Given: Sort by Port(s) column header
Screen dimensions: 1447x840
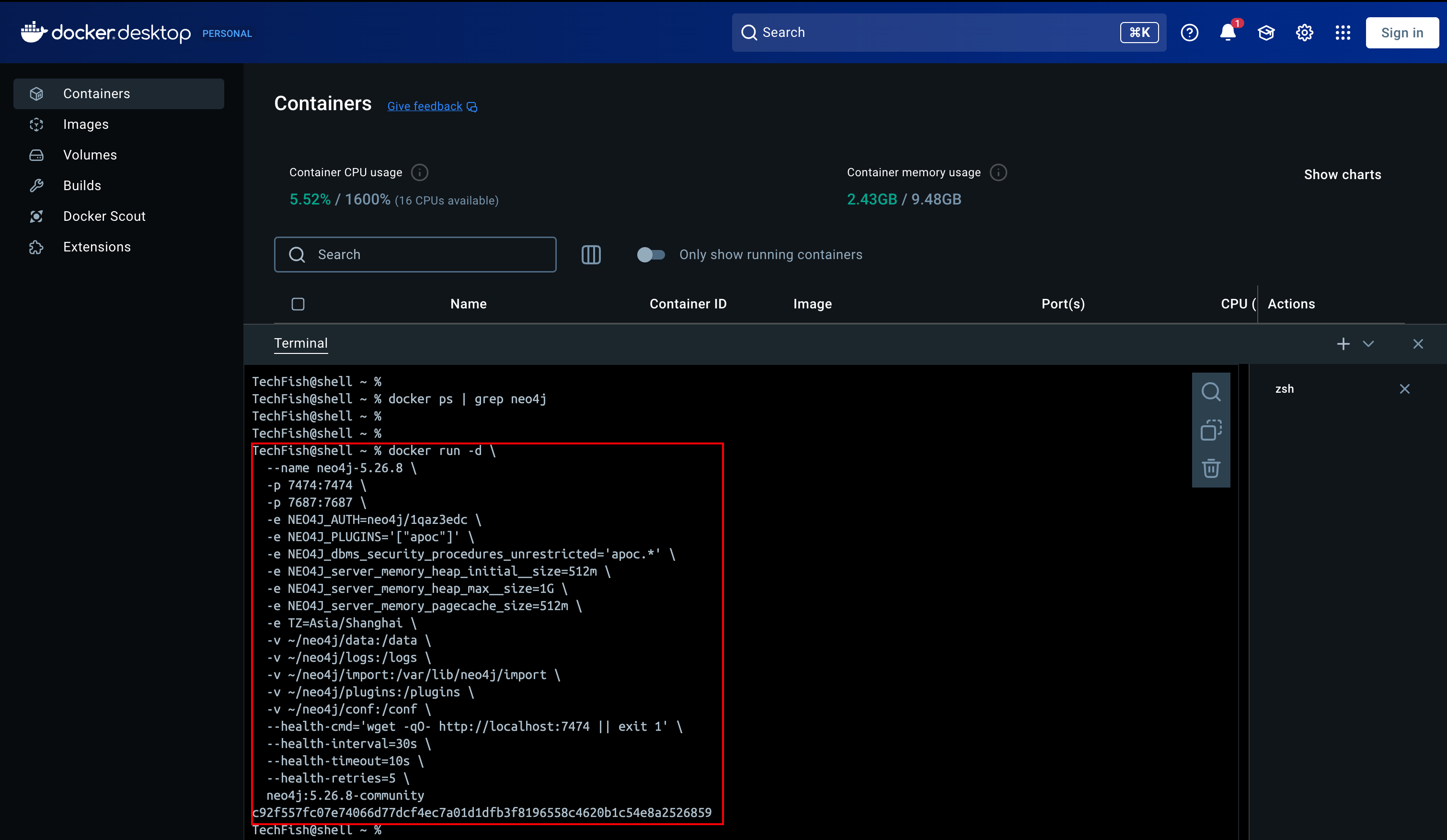Looking at the screenshot, I should point(1063,304).
